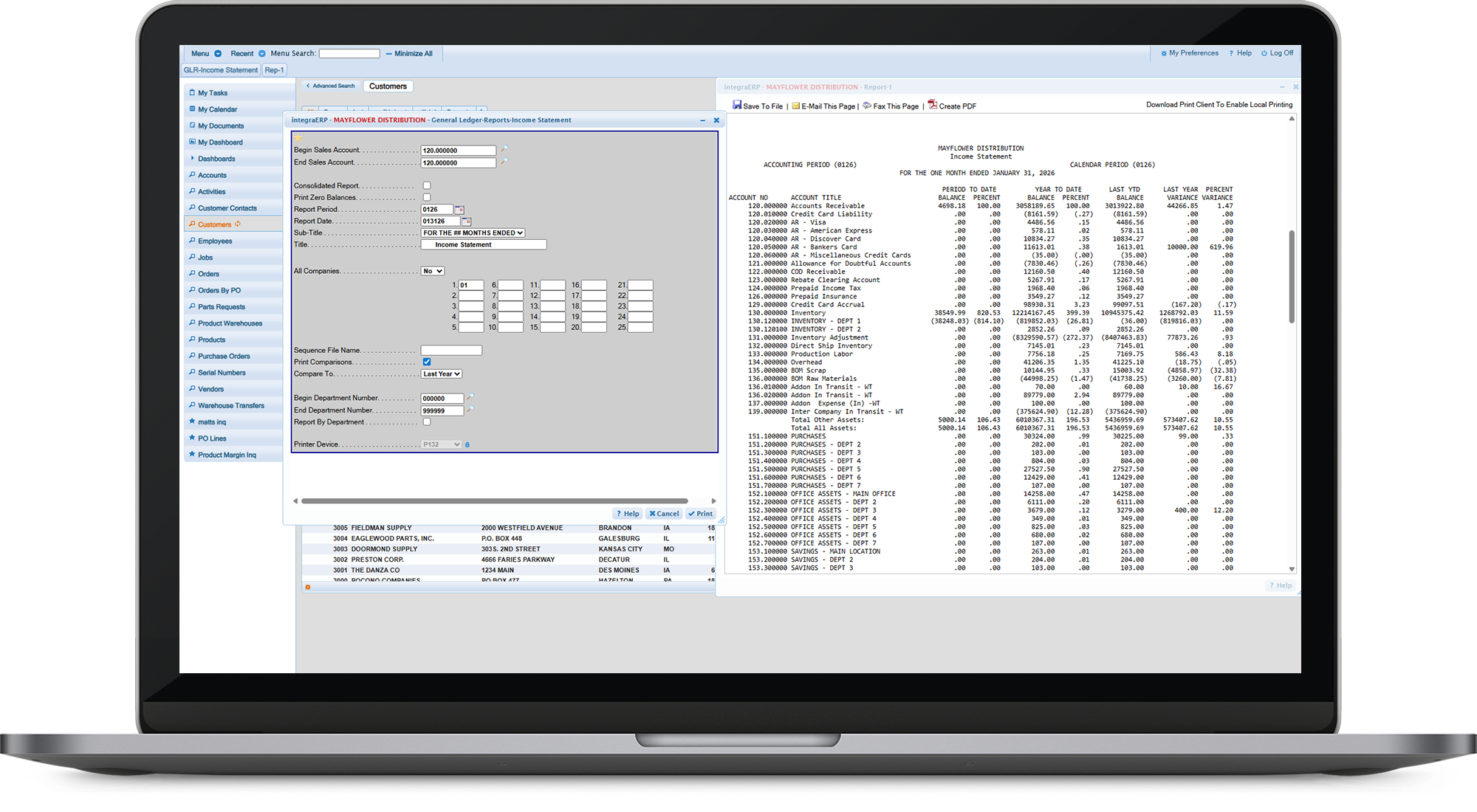Collapse Advanced Search chevron
This screenshot has width=1477, height=812.
pyautogui.click(x=308, y=86)
